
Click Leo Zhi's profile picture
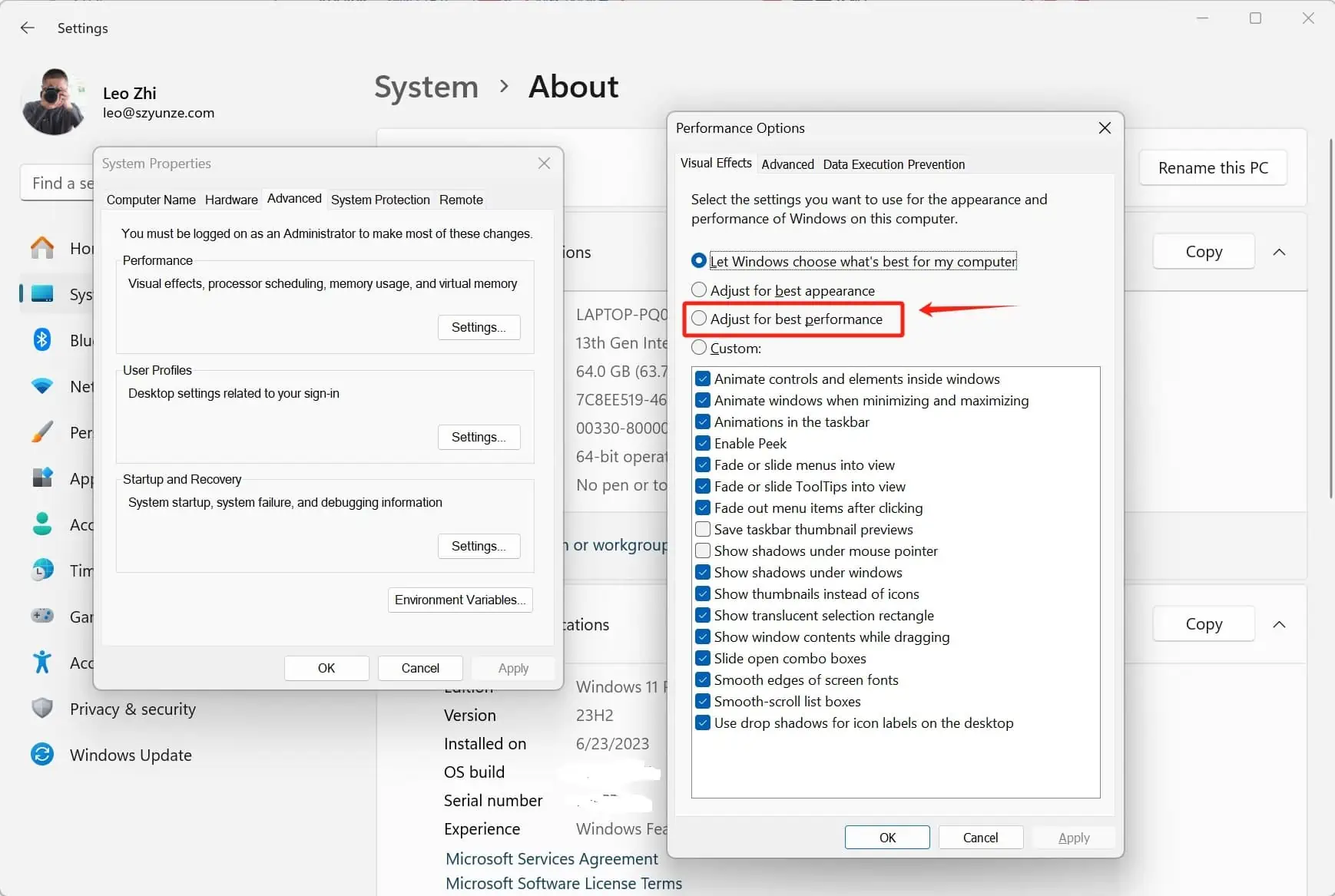[53, 101]
